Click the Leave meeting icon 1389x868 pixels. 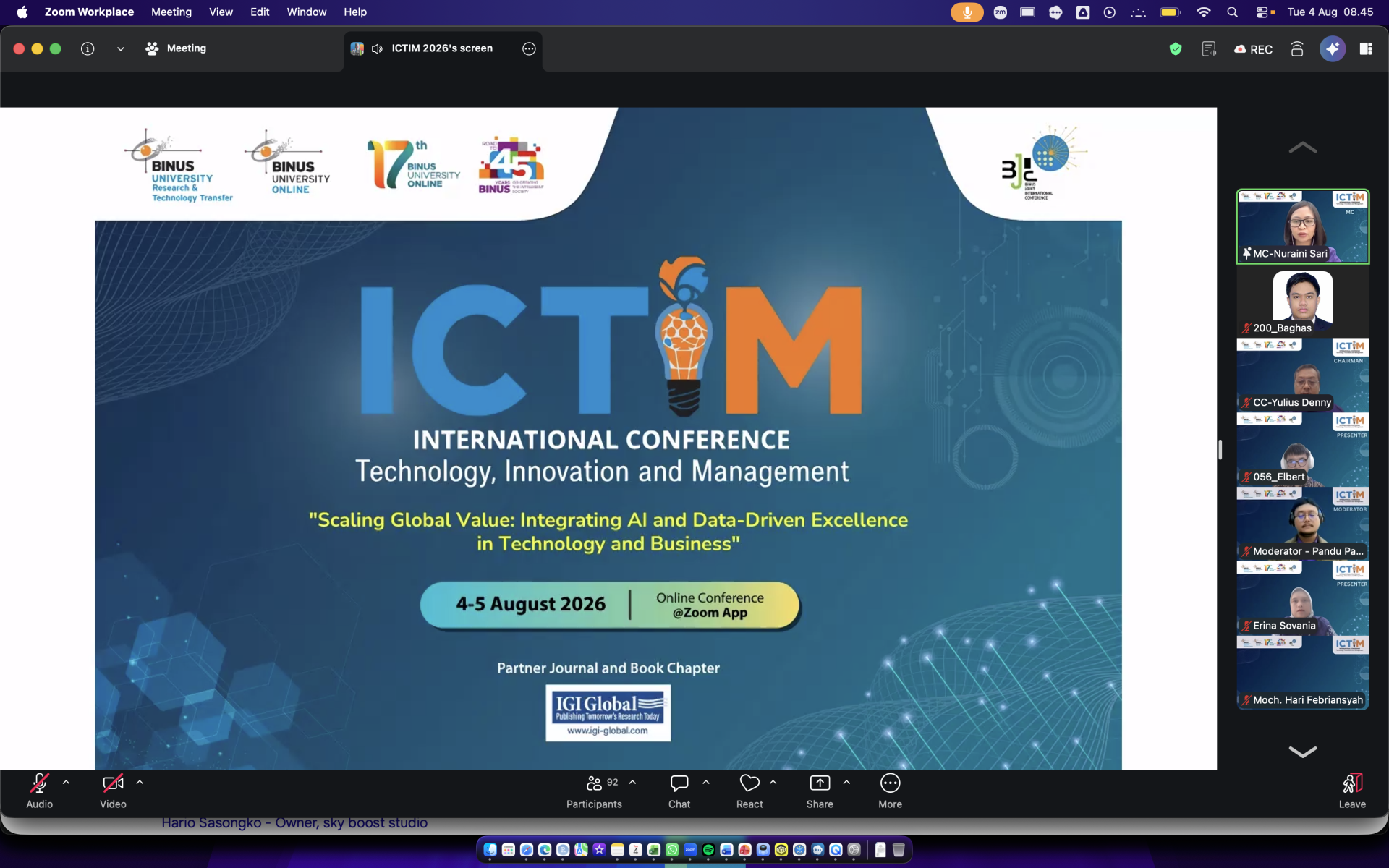click(1352, 791)
